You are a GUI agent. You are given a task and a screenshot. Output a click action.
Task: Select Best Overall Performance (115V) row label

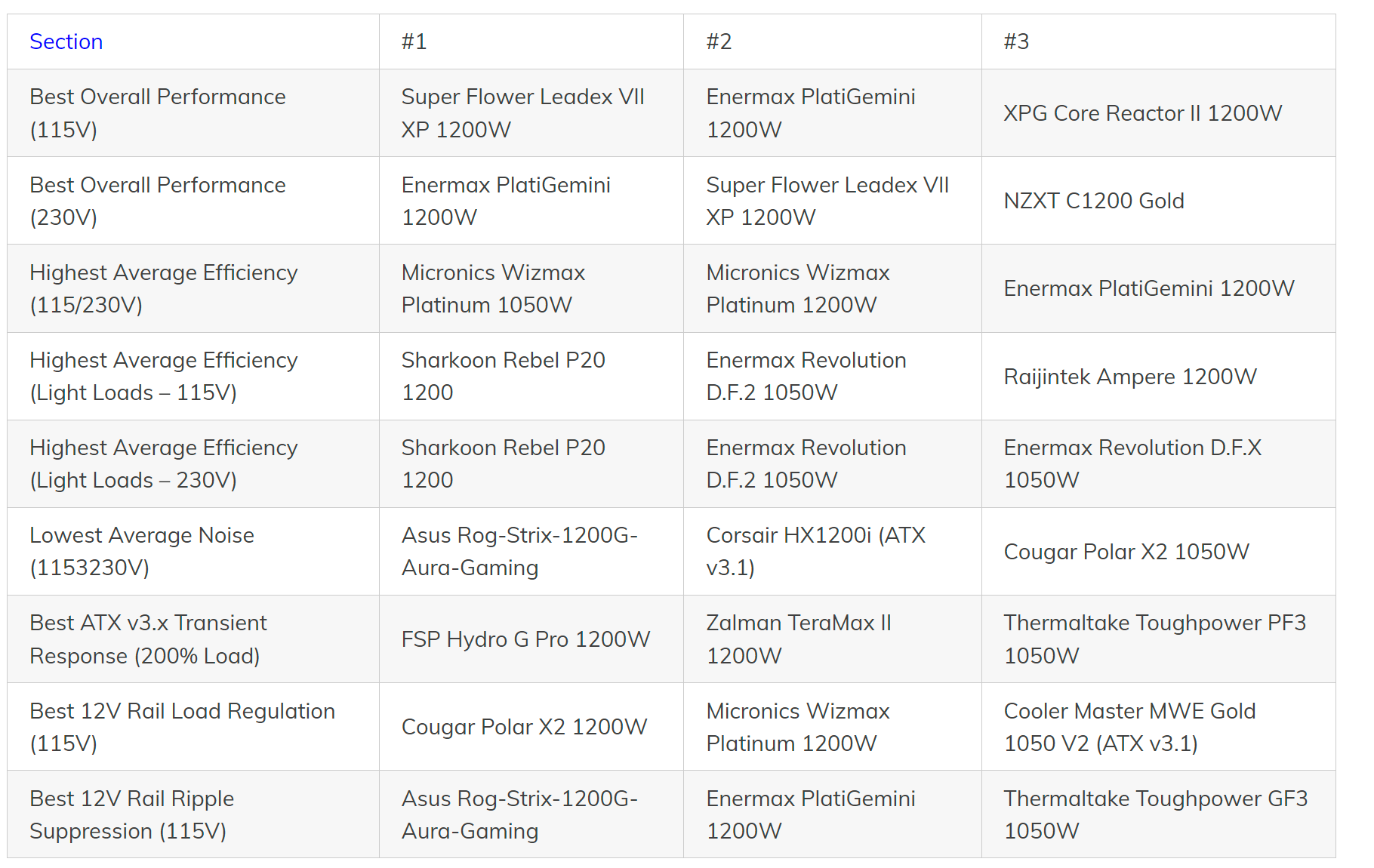pyautogui.click(x=157, y=113)
